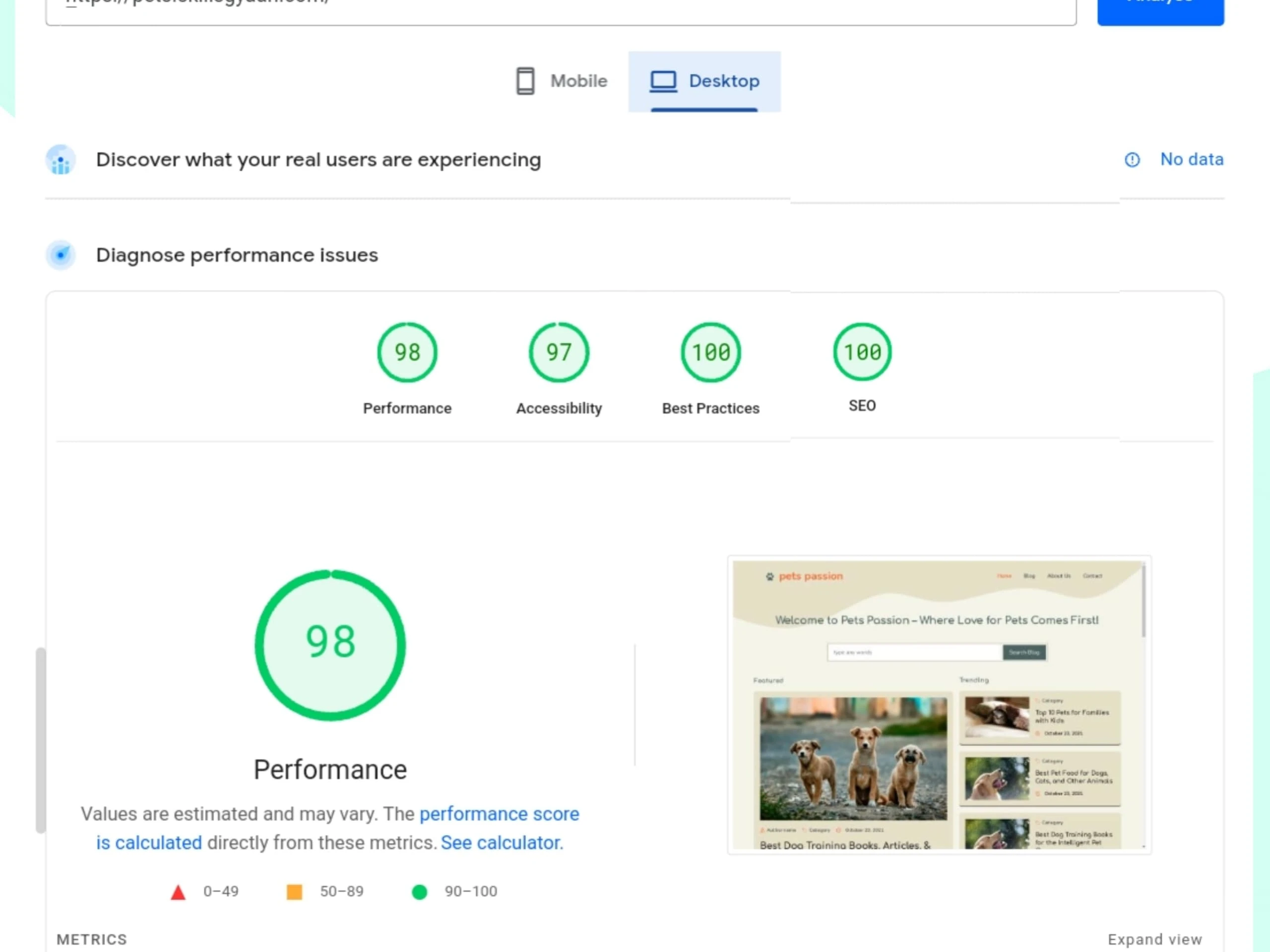Select the 98 Performance score circle
1270x952 pixels.
point(407,353)
